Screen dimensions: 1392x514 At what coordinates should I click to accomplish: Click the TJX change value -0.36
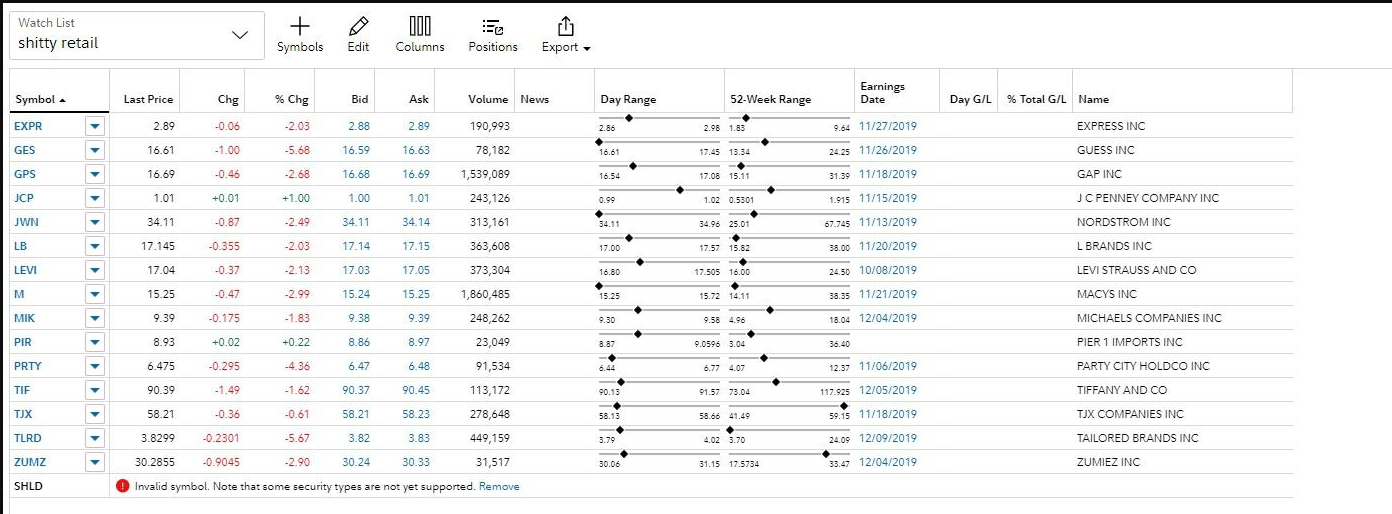(225, 414)
